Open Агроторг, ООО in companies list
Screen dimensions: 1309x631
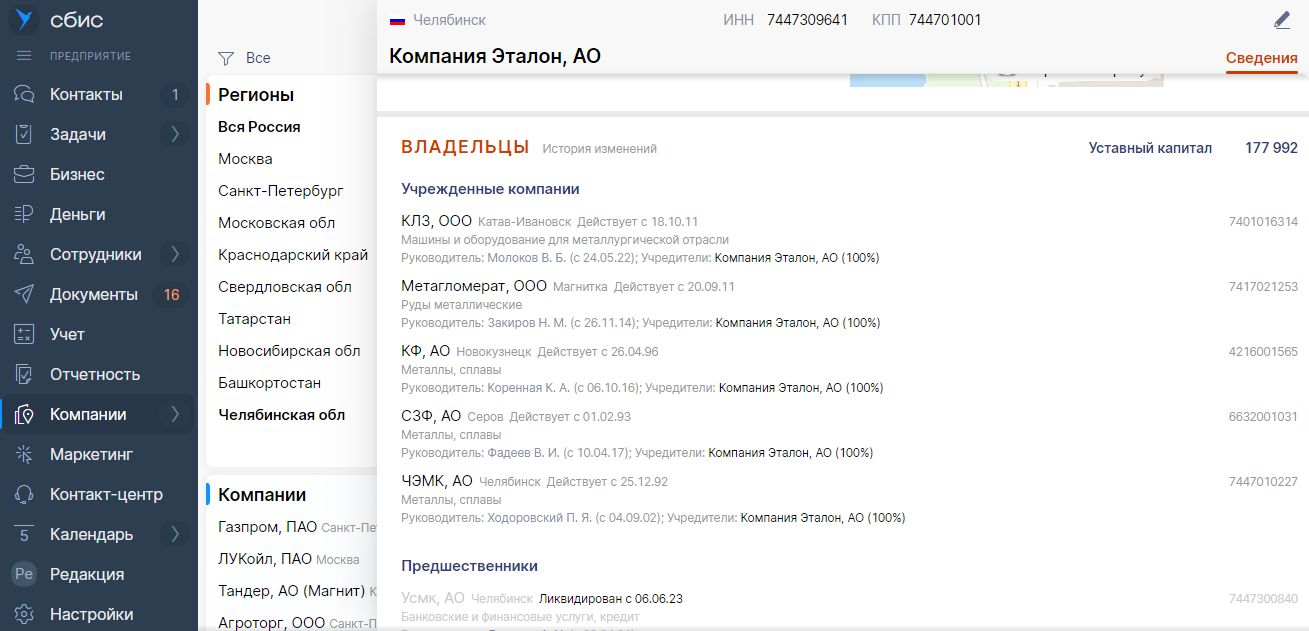pyautogui.click(x=272, y=622)
